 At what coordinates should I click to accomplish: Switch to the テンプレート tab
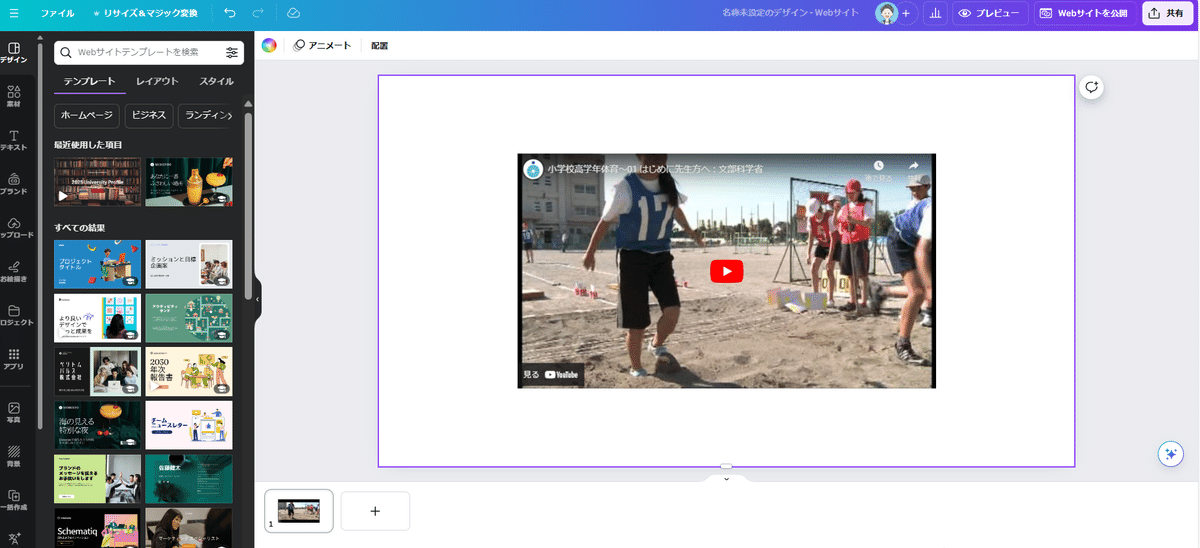[x=89, y=81]
